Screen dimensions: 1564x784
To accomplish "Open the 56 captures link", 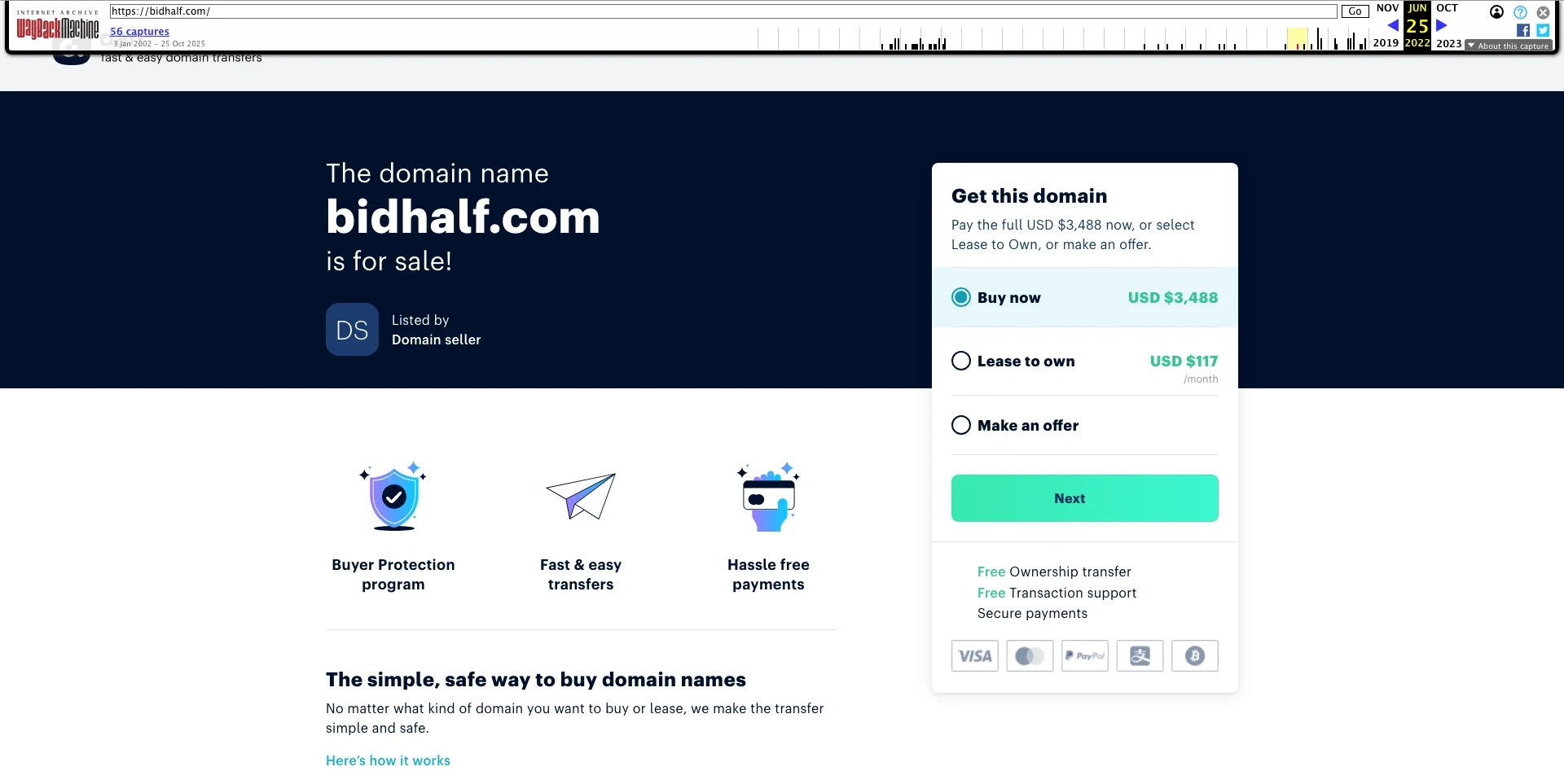I will [139, 32].
